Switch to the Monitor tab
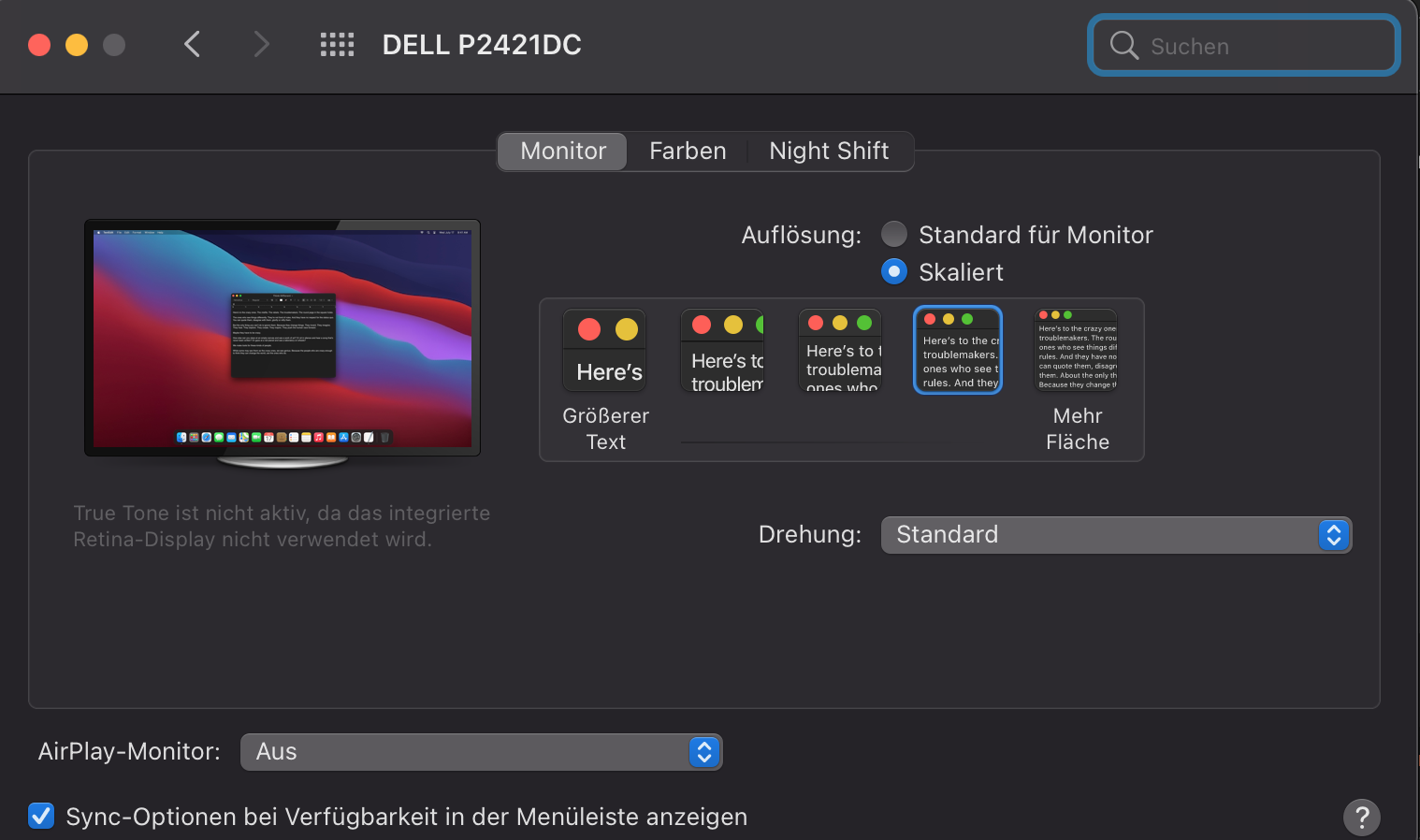Image resolution: width=1420 pixels, height=840 pixels. [562, 151]
